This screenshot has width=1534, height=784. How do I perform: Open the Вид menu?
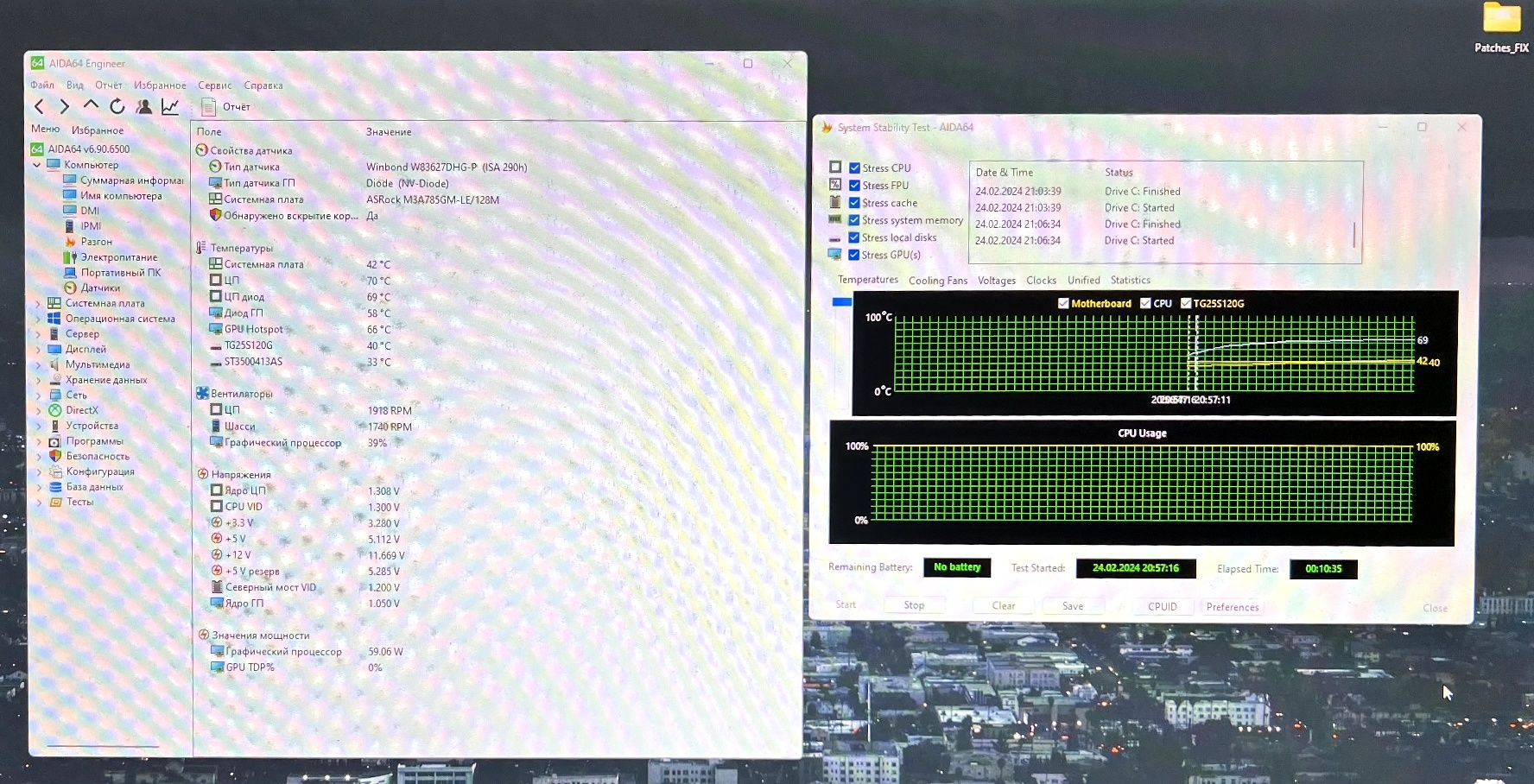(75, 85)
